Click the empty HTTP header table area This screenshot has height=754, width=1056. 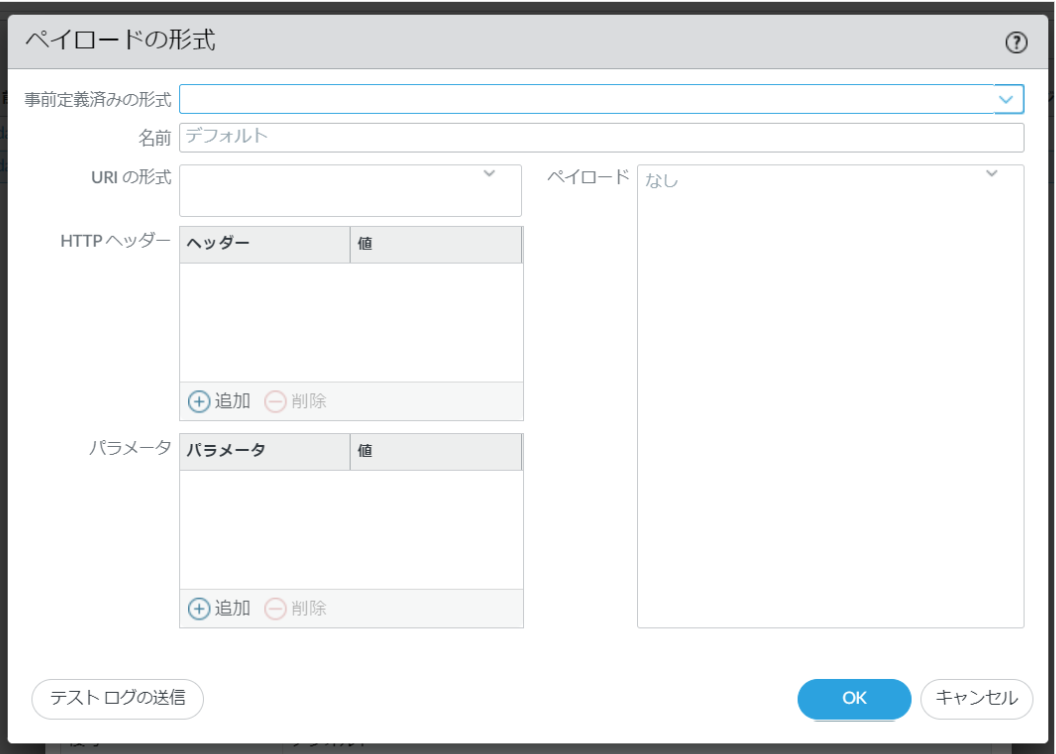[350, 320]
